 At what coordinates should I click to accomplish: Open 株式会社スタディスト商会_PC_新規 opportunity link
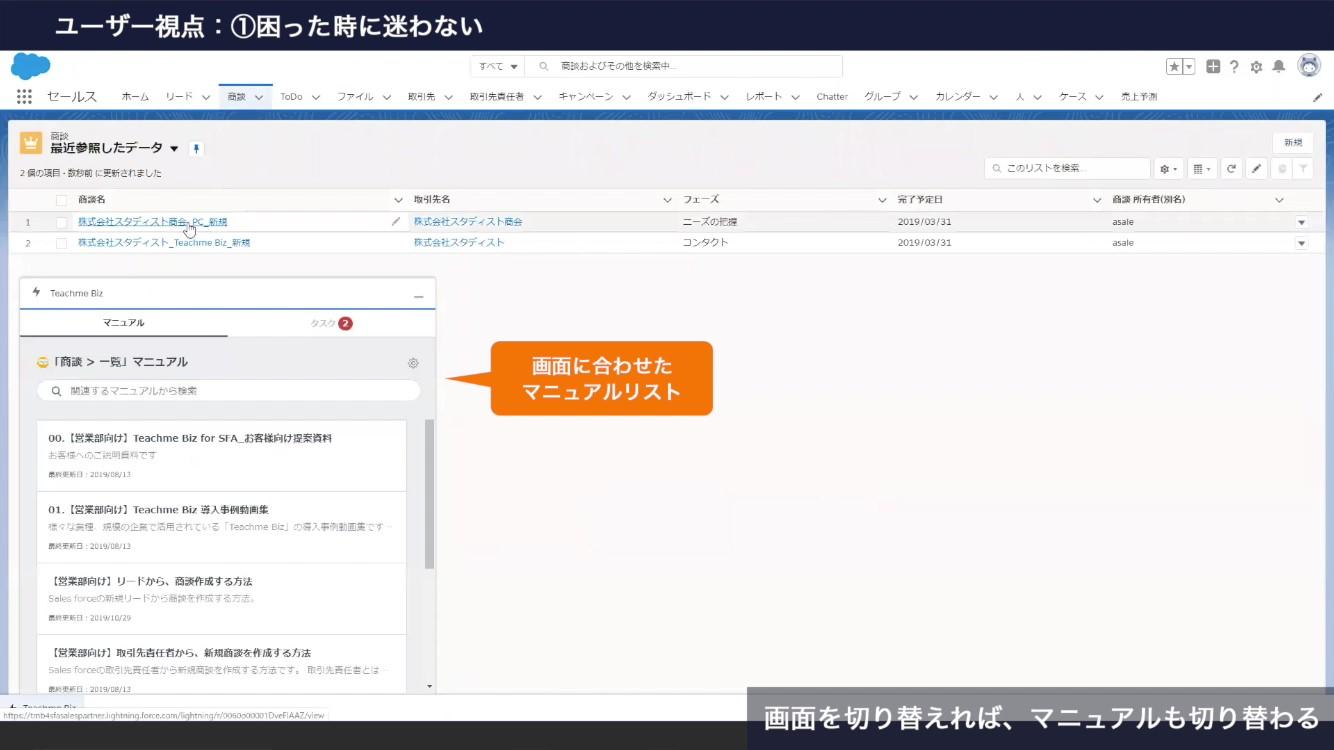pos(152,222)
